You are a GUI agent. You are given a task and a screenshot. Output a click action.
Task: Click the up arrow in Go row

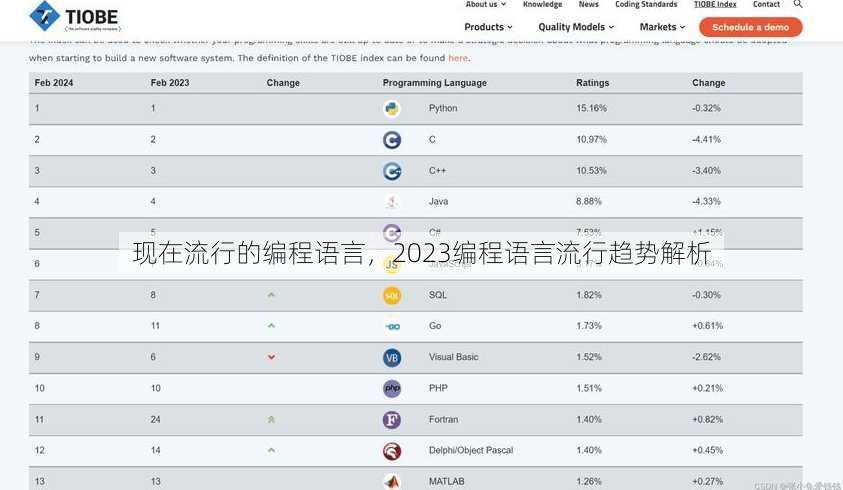[x=272, y=325]
